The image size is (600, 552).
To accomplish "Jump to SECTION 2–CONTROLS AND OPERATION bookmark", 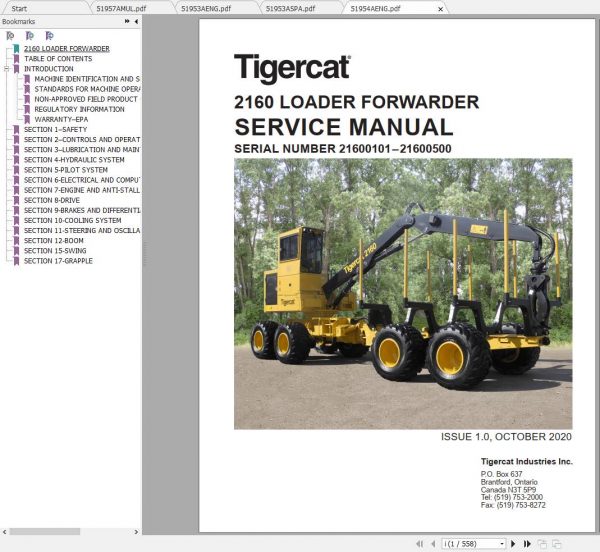I will [82, 140].
